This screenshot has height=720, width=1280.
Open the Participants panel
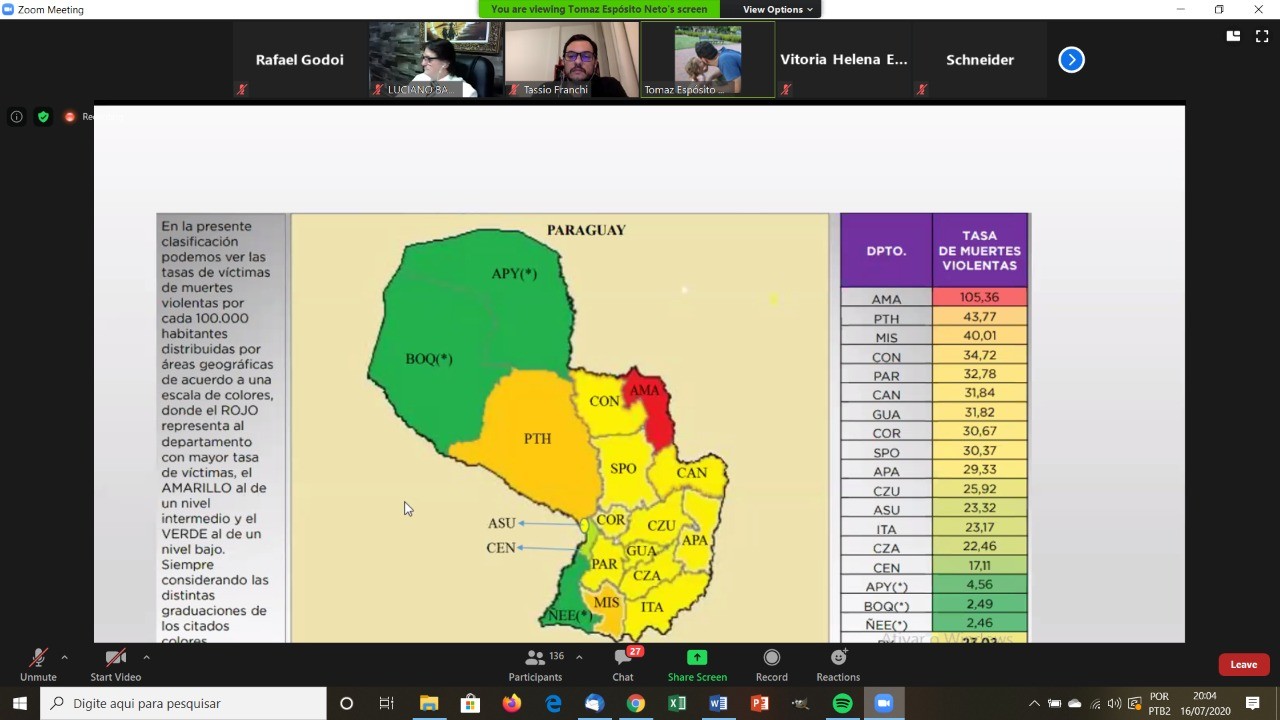pyautogui.click(x=535, y=664)
